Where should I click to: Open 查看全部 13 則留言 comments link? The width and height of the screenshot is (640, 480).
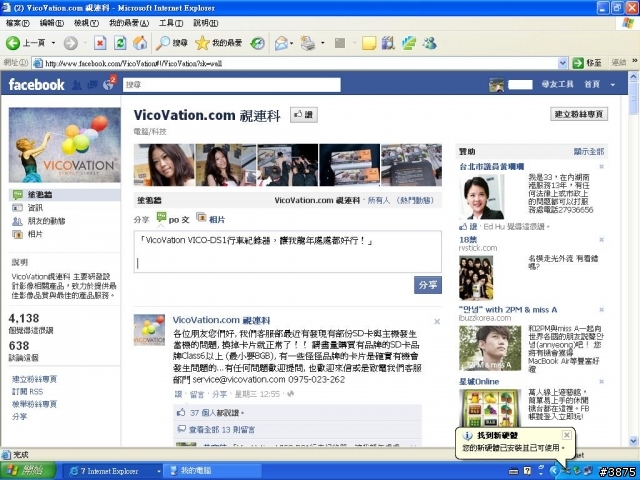222,429
